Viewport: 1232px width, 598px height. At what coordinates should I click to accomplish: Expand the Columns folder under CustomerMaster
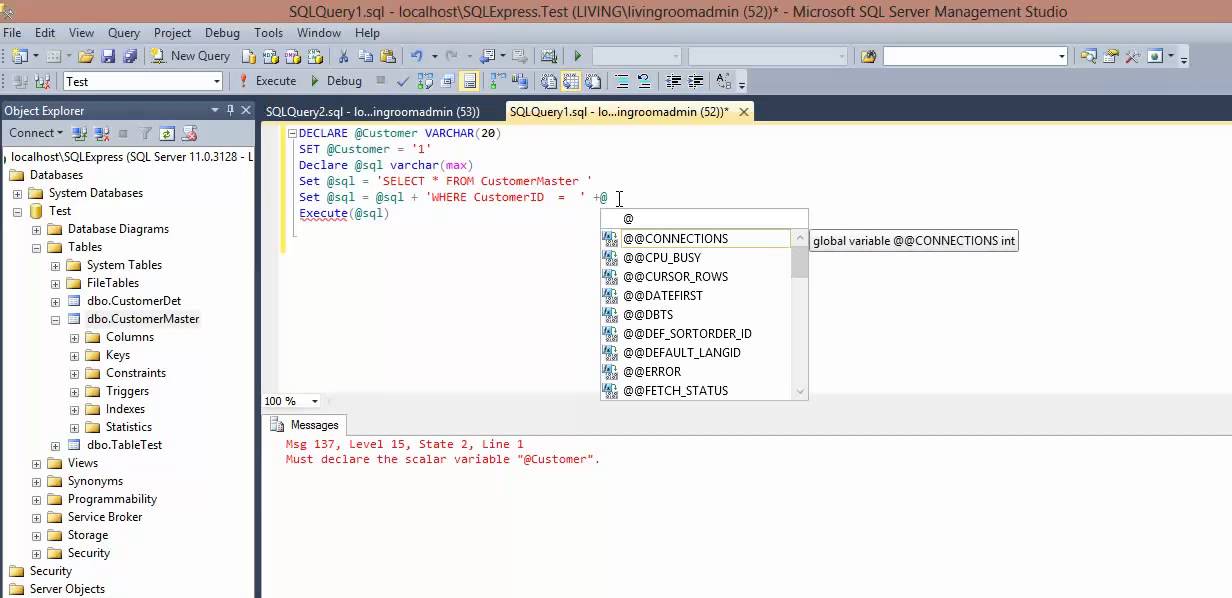click(x=75, y=337)
